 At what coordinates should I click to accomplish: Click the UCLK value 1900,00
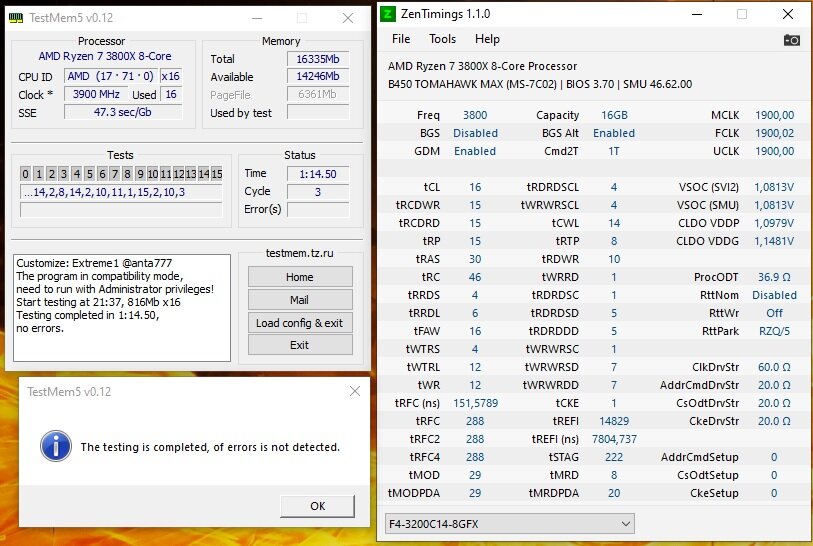(774, 151)
